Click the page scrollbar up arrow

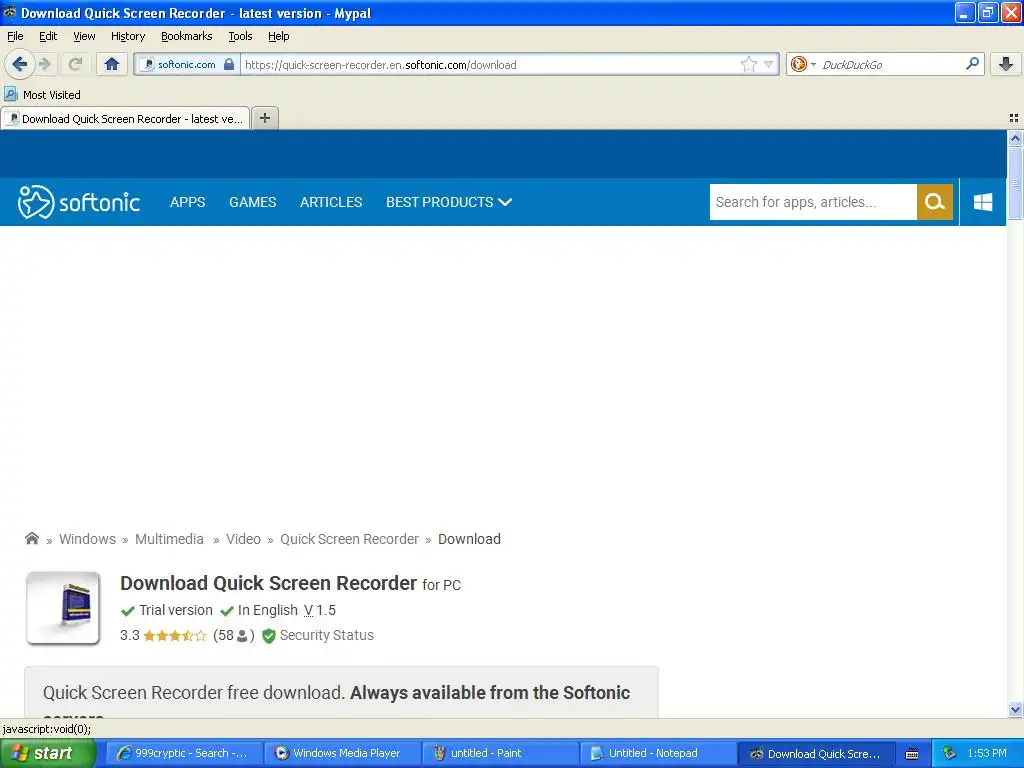[x=1015, y=138]
